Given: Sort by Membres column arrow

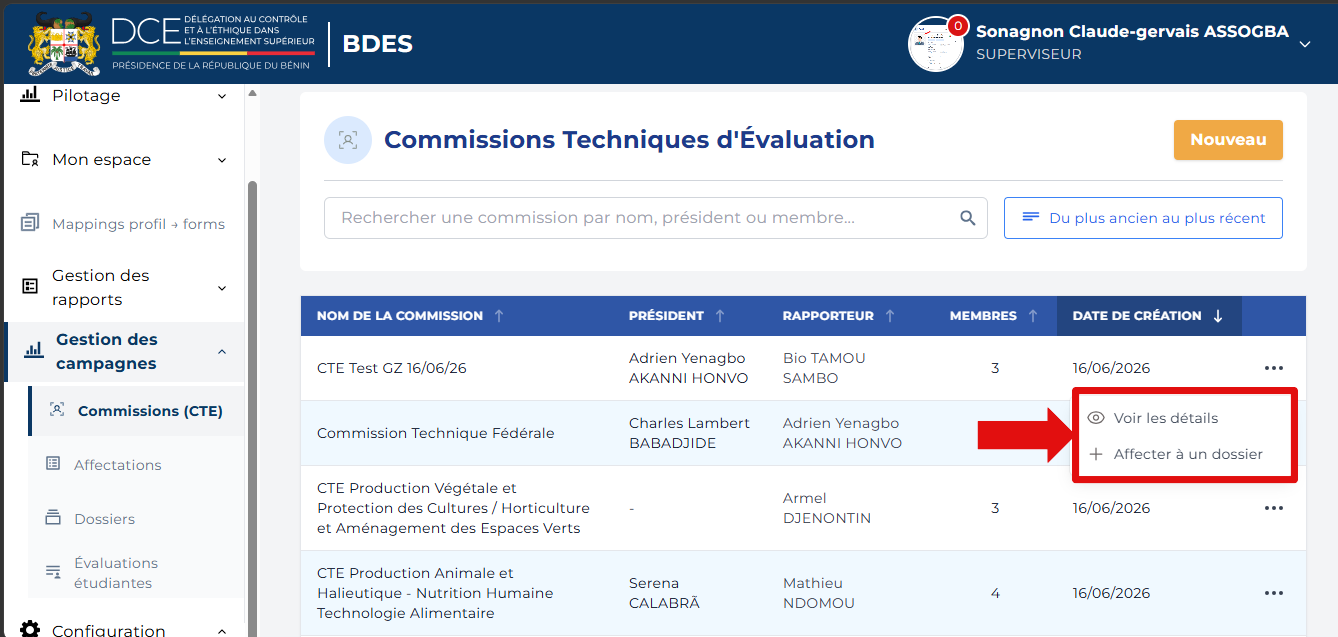Looking at the screenshot, I should tap(1033, 316).
